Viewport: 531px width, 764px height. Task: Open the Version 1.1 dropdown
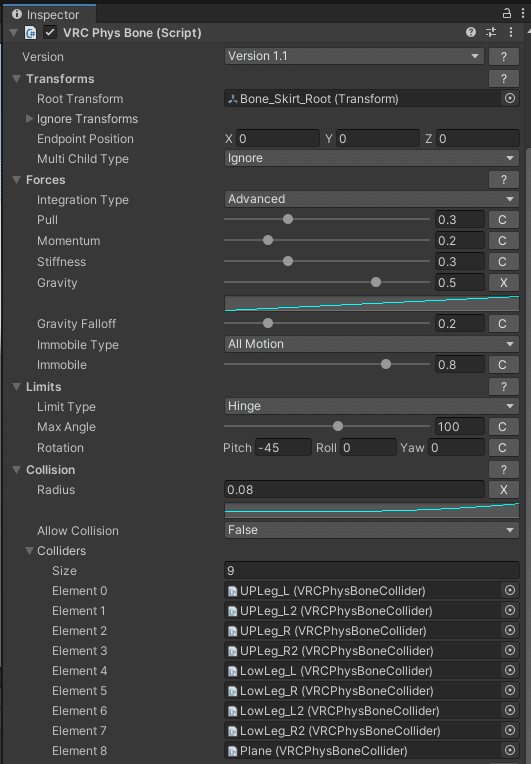(354, 56)
